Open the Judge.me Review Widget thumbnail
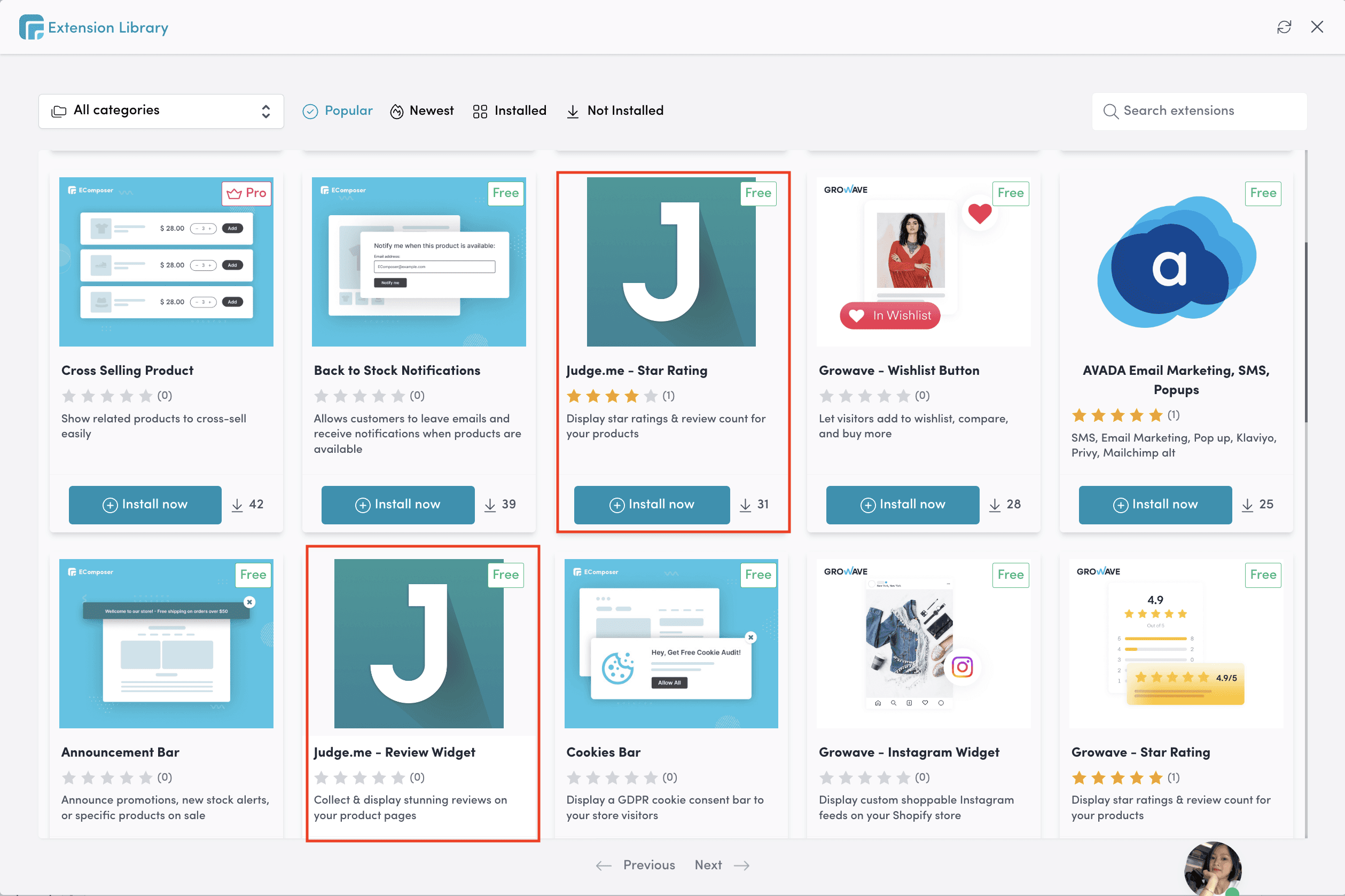This screenshot has height=896, width=1345. [418, 643]
